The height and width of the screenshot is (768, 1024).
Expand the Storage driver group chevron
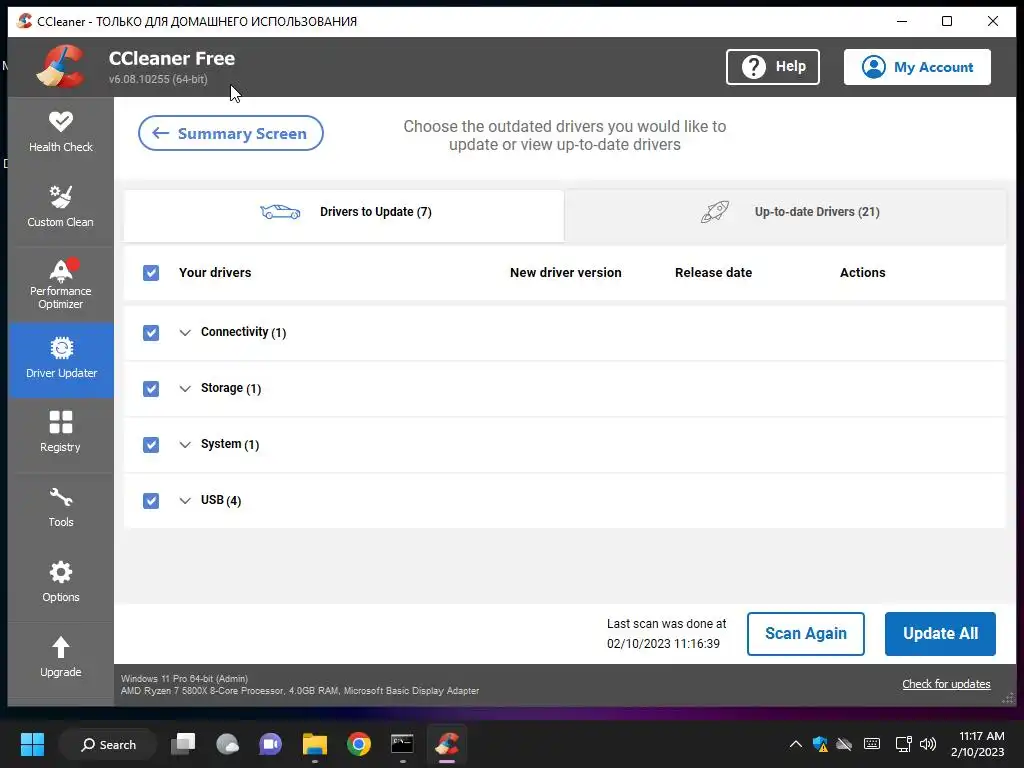185,389
